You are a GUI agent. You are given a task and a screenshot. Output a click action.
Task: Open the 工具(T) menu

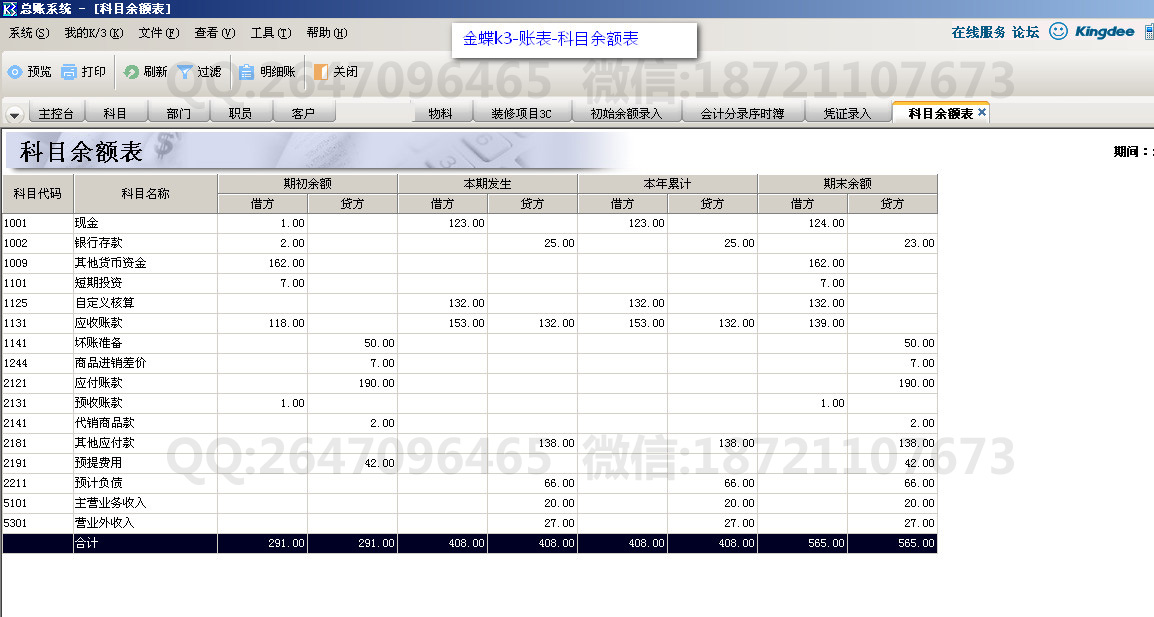270,33
